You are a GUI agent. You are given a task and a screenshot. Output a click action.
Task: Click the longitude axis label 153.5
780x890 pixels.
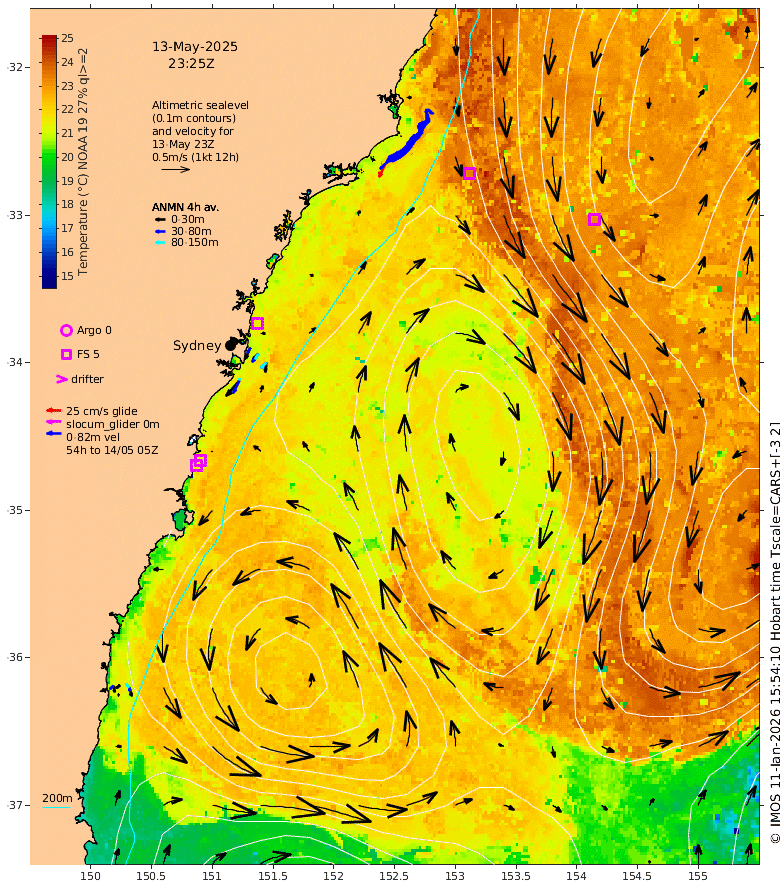point(515,876)
